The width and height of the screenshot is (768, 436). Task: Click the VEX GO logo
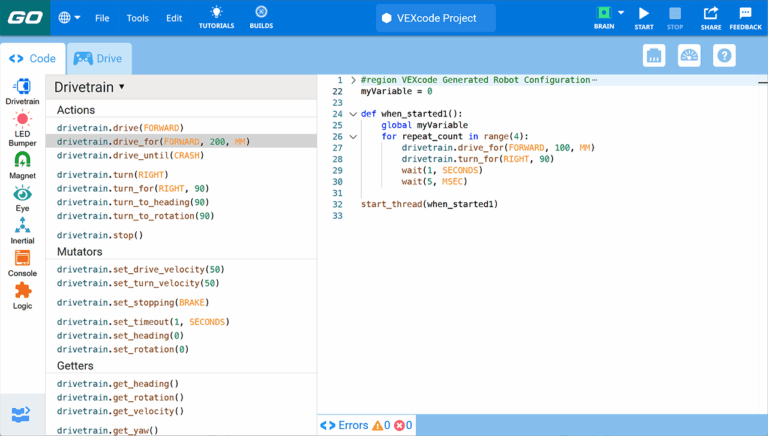coord(25,18)
